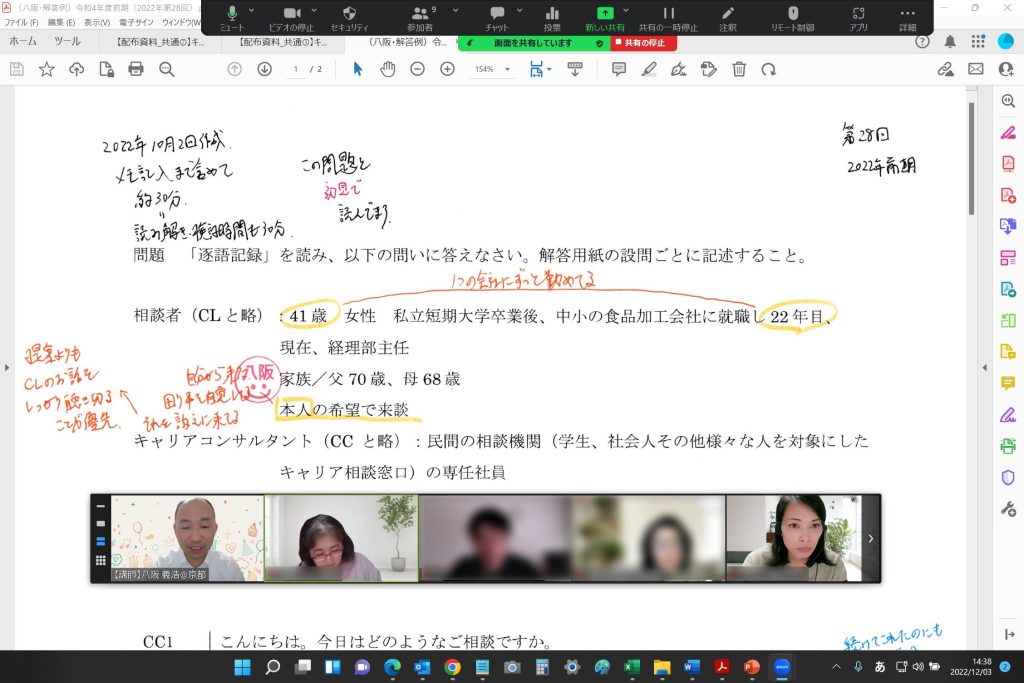
Task: Zoom in with the plus magnifier icon
Action: [x=447, y=69]
